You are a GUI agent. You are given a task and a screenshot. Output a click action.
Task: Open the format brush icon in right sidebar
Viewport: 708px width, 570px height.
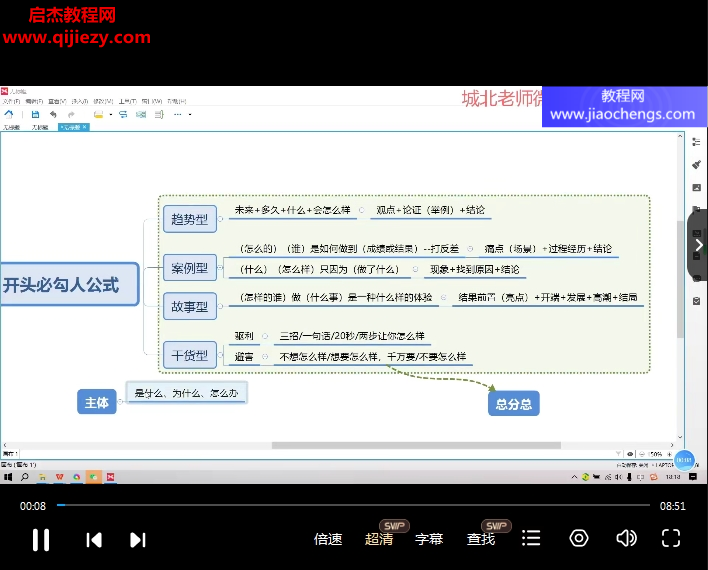click(x=696, y=164)
